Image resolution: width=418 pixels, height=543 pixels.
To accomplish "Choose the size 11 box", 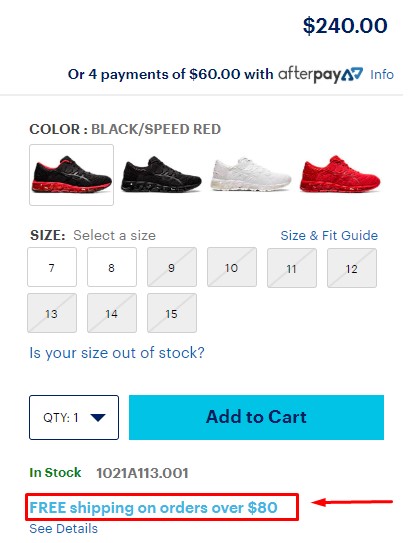I will (x=292, y=268).
